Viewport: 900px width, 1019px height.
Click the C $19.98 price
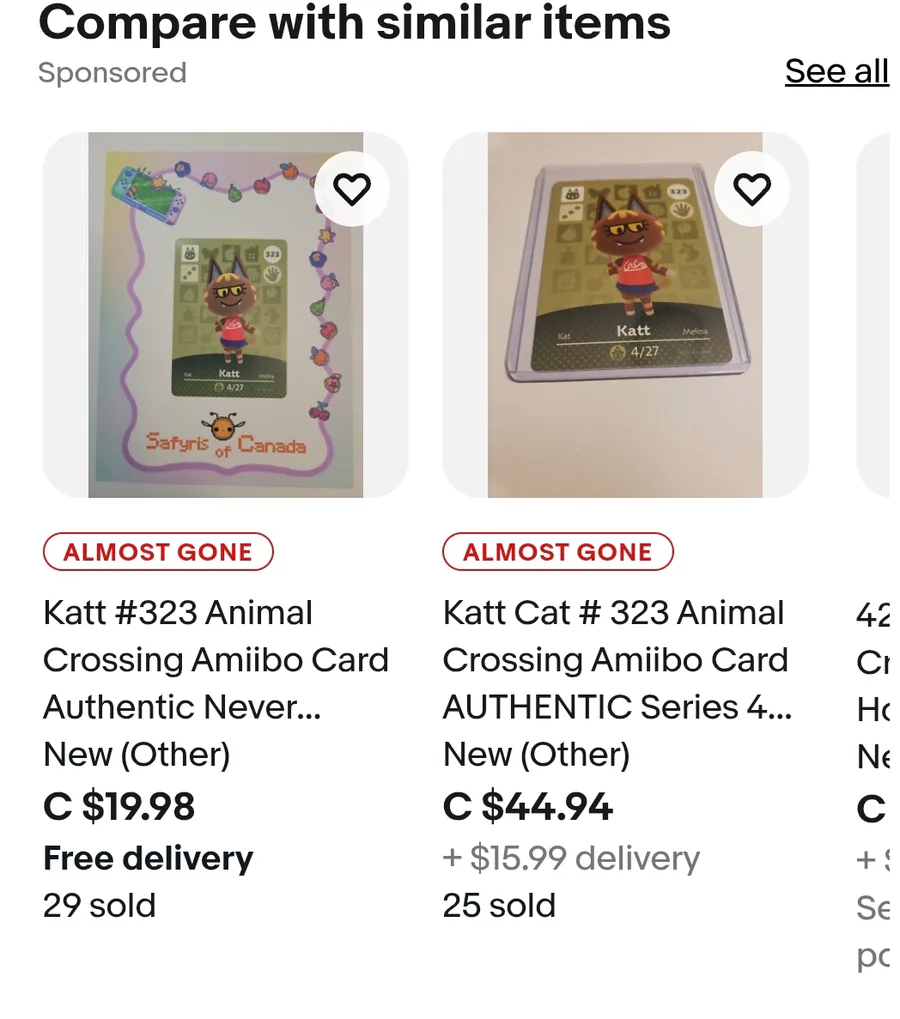[x=119, y=807]
